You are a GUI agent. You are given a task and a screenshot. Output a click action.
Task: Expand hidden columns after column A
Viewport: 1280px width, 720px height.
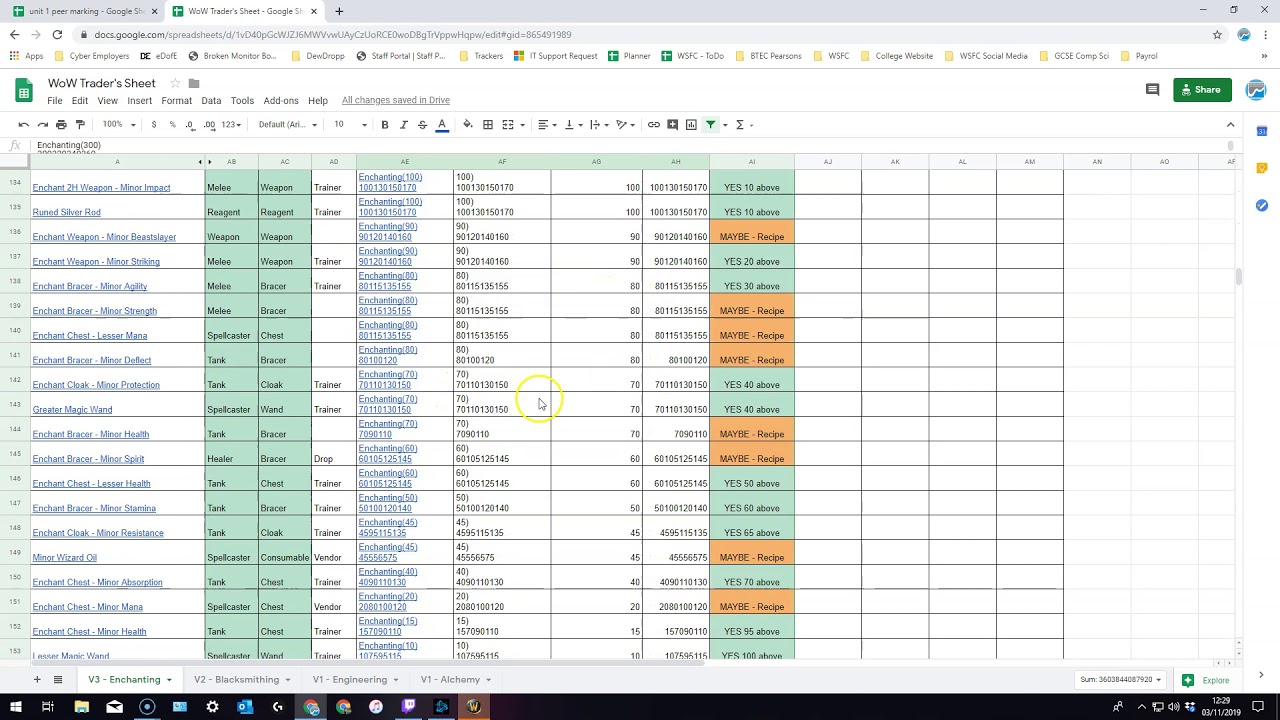coord(209,162)
